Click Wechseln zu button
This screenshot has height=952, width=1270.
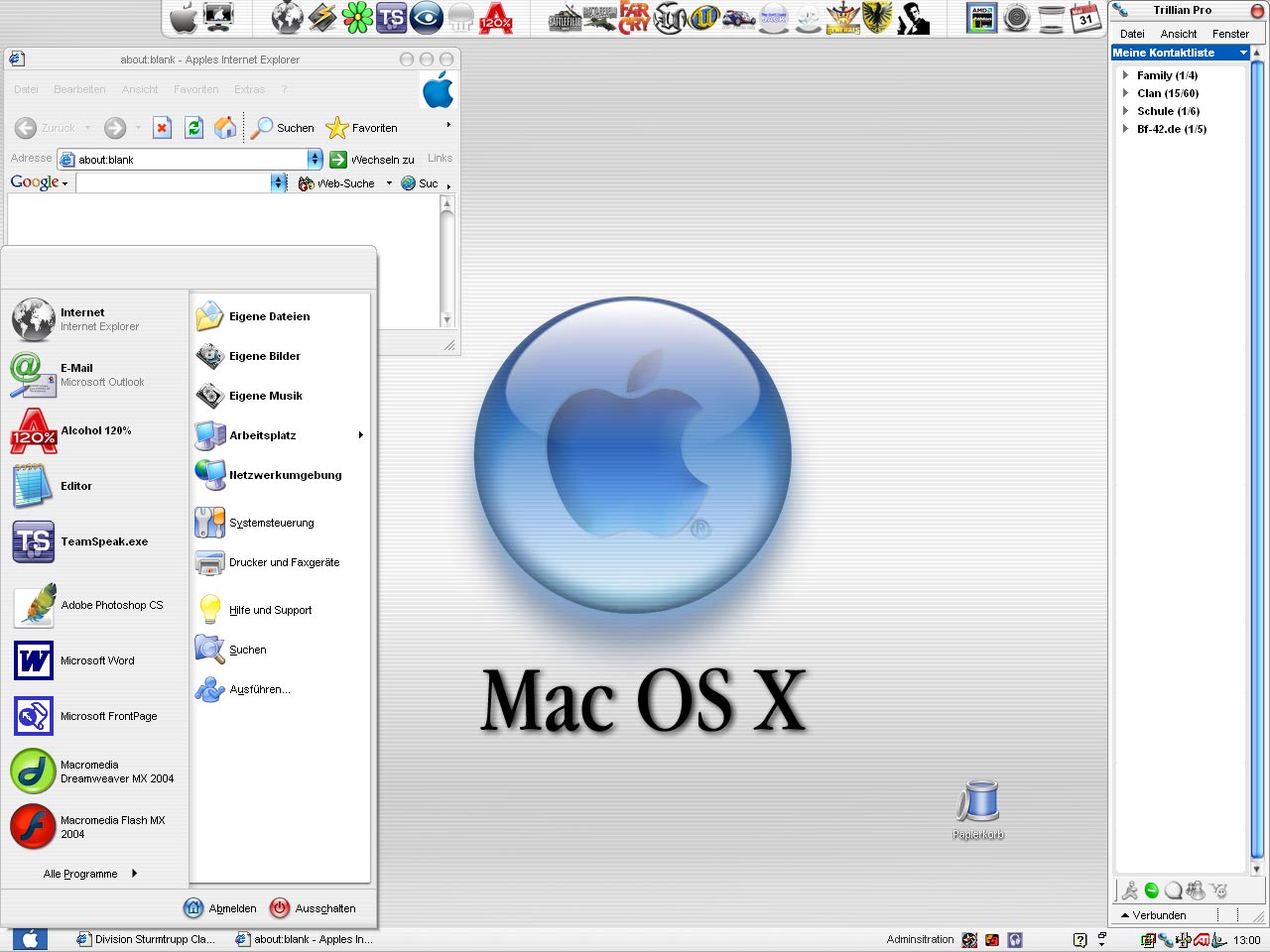(372, 160)
